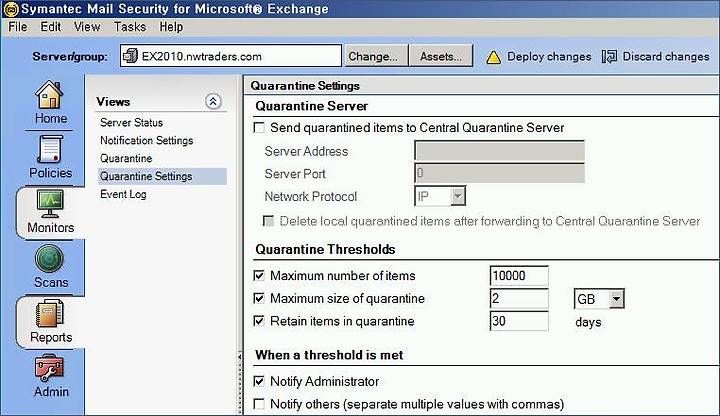Uncheck Maximum size of quarantine
720x416 pixels.
tap(259, 298)
